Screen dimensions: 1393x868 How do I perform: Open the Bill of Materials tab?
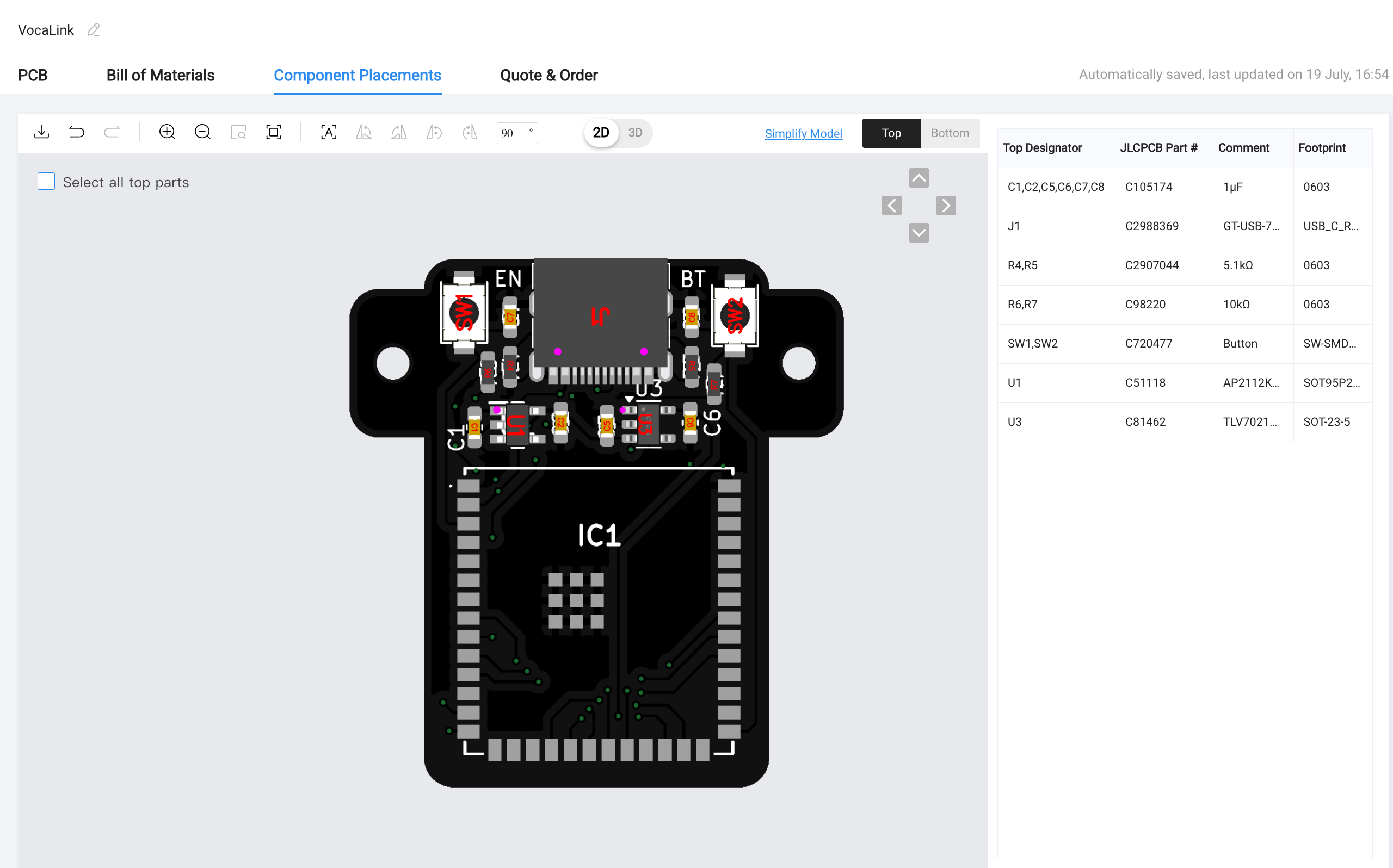point(160,75)
